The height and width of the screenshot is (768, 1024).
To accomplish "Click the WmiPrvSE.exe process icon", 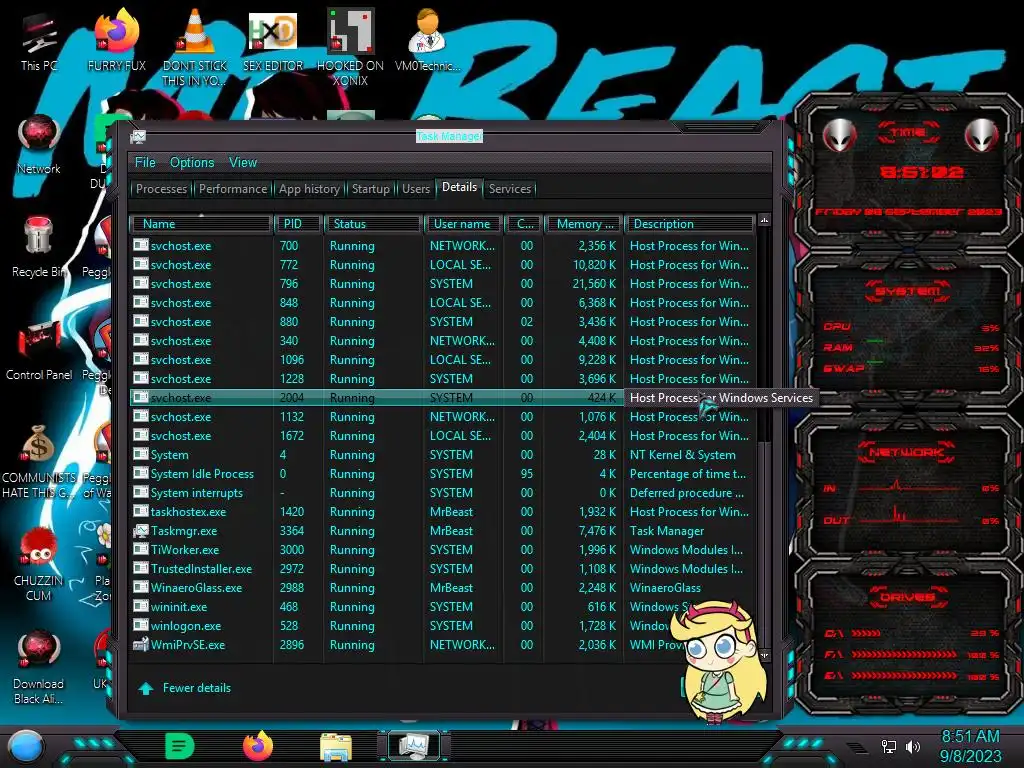I will 140,645.
